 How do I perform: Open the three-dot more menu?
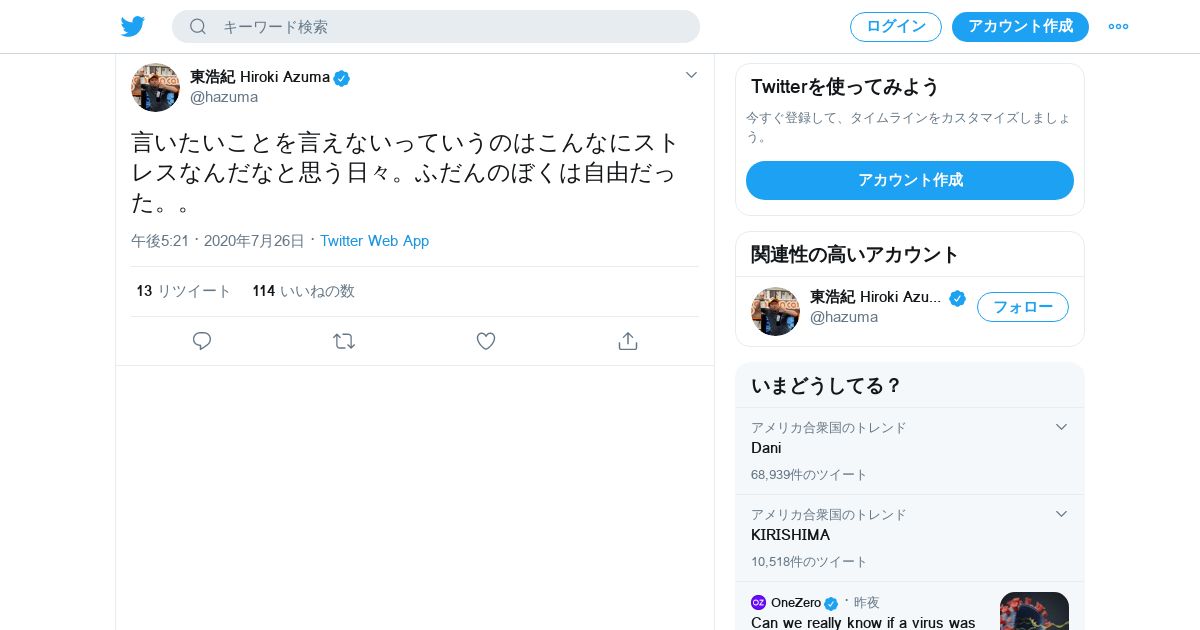point(1118,26)
